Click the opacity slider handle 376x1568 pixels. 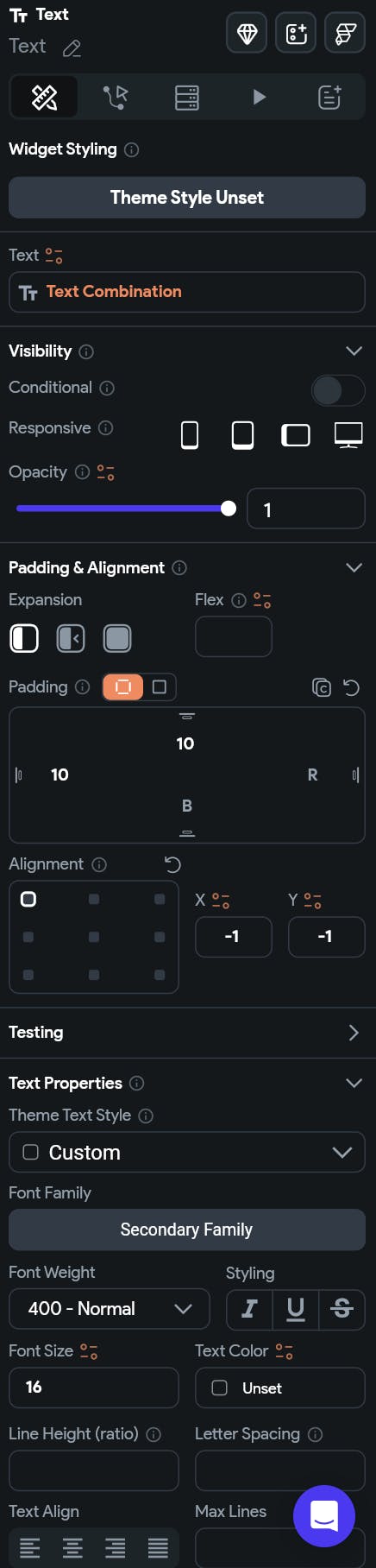229,509
